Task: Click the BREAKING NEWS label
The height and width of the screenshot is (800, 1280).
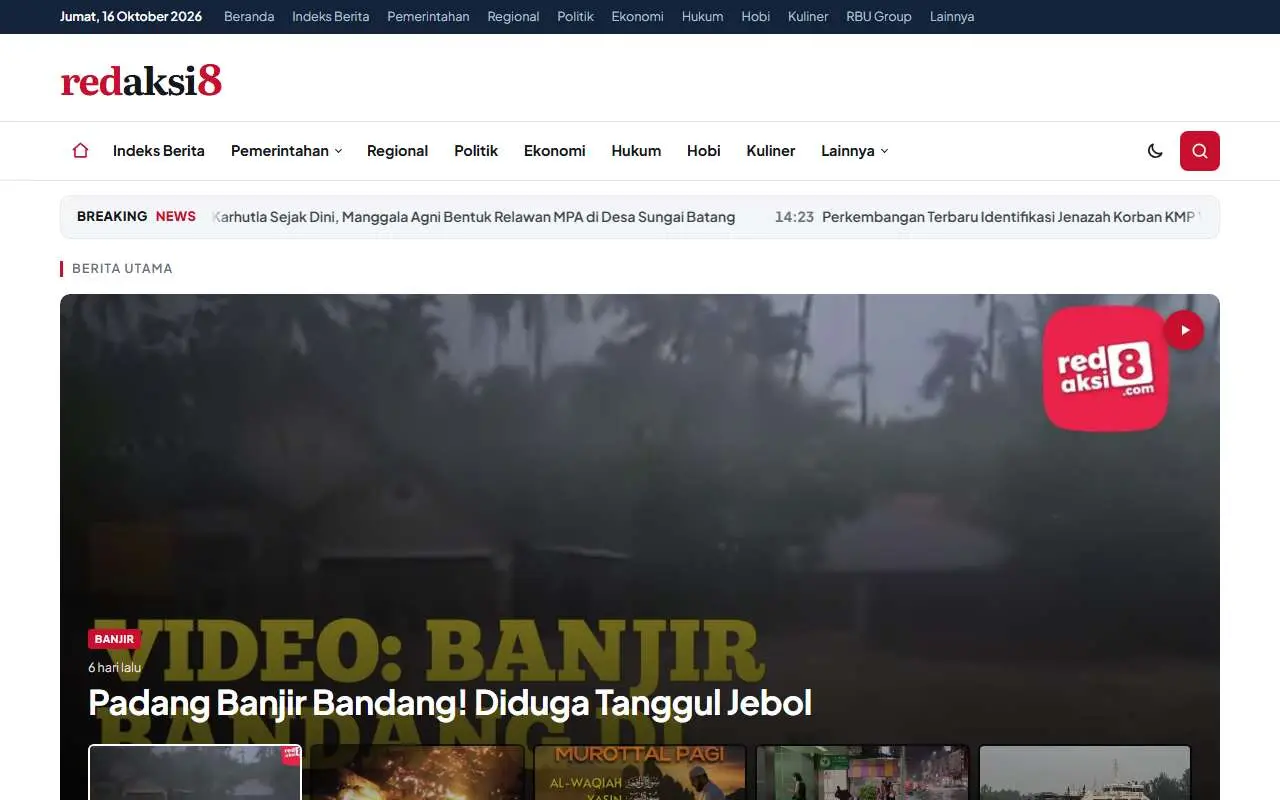Action: tap(136, 217)
